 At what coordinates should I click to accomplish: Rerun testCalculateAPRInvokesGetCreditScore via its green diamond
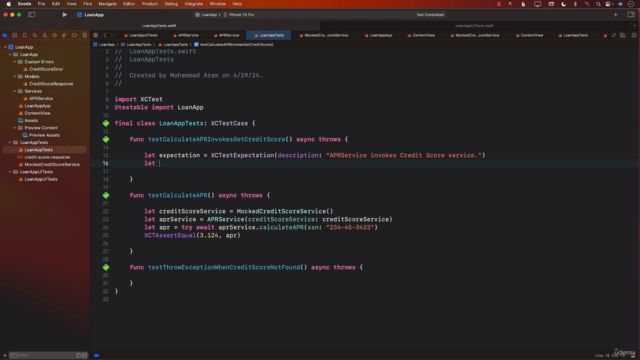click(106, 139)
